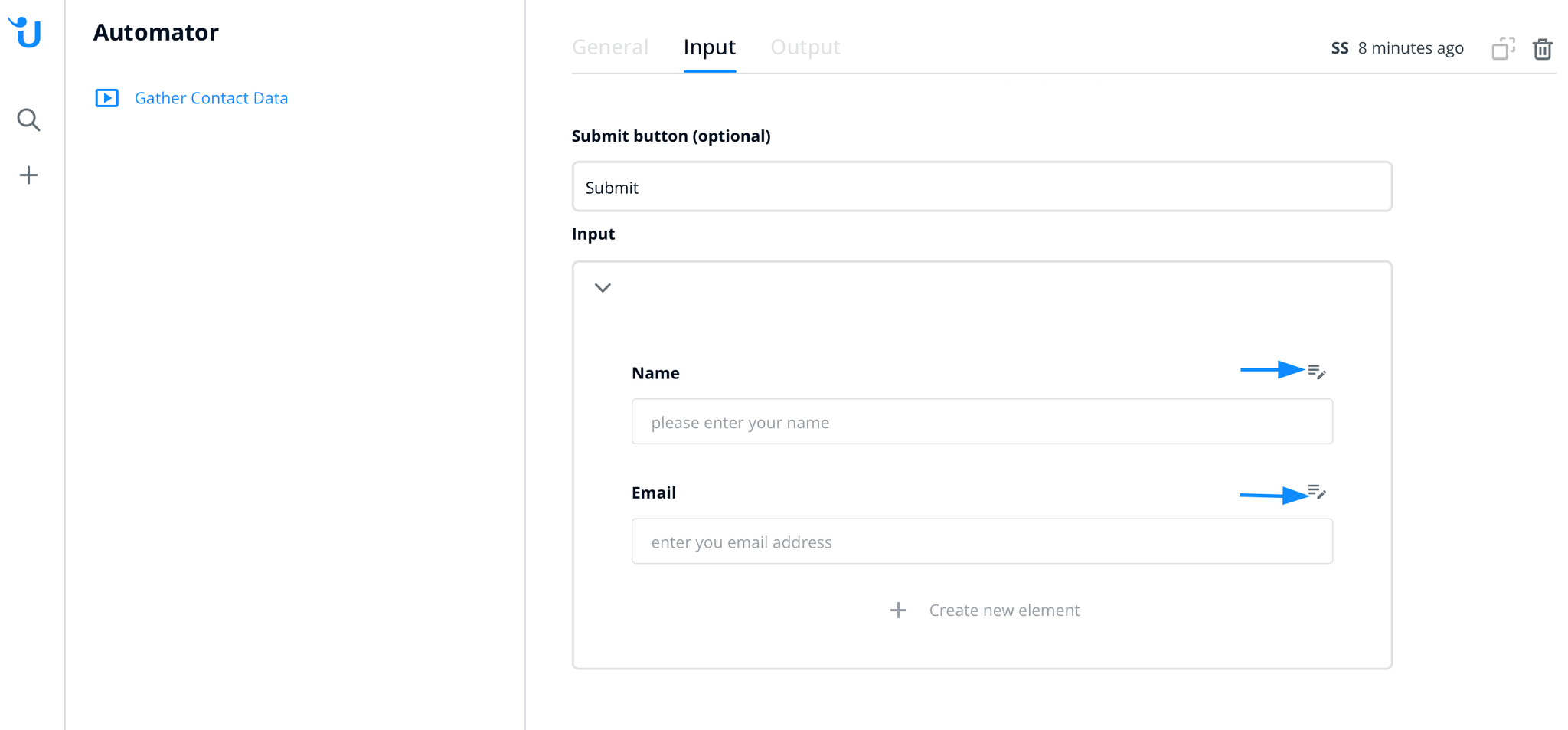Focus the 'enter you email address' field
Viewport: 1568px width, 730px height.
pos(982,542)
